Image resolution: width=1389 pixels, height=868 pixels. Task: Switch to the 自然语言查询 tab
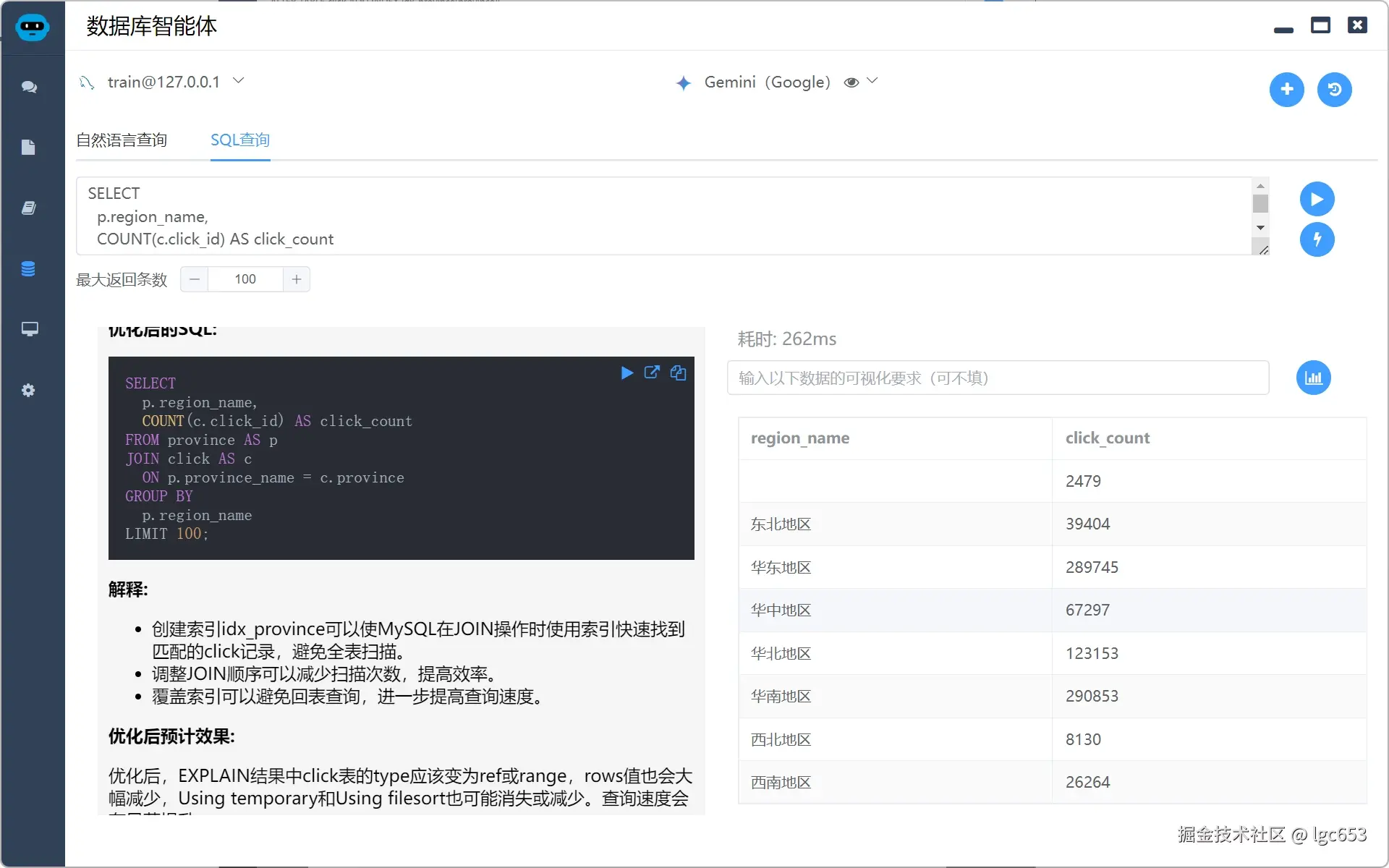(121, 140)
